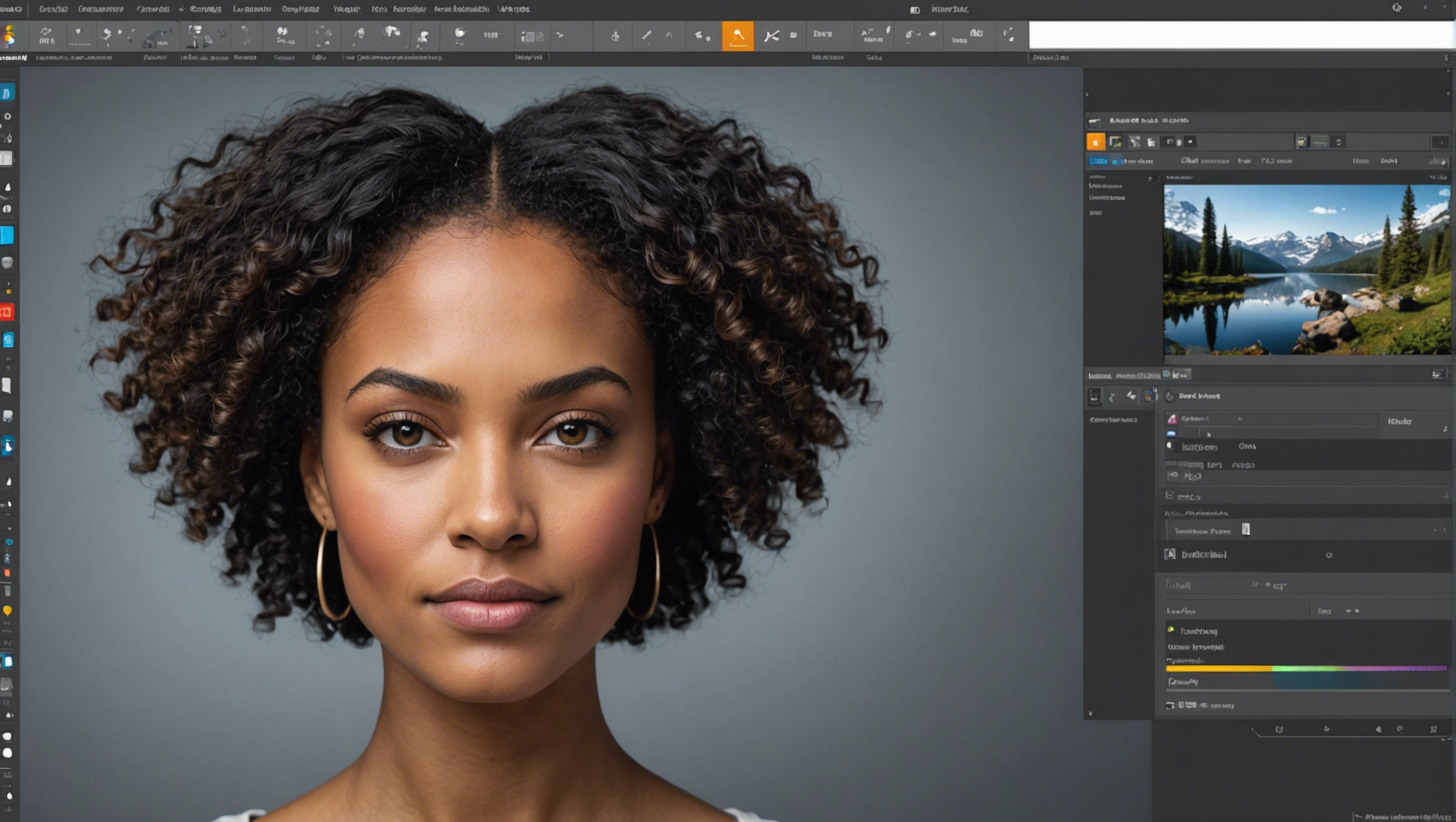1456x822 pixels.
Task: Click the crossed-lines tool right of orange tool
Action: (x=772, y=35)
